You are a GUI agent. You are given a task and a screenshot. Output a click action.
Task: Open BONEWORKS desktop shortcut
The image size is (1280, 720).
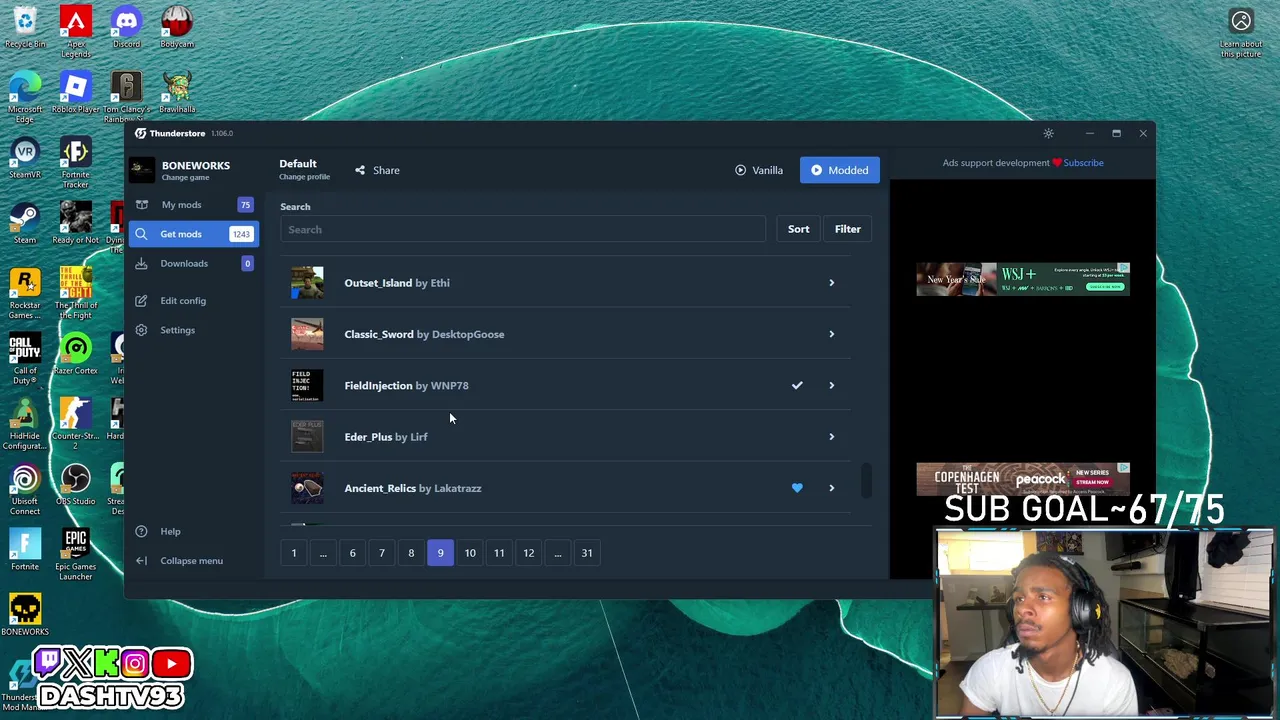coord(25,614)
